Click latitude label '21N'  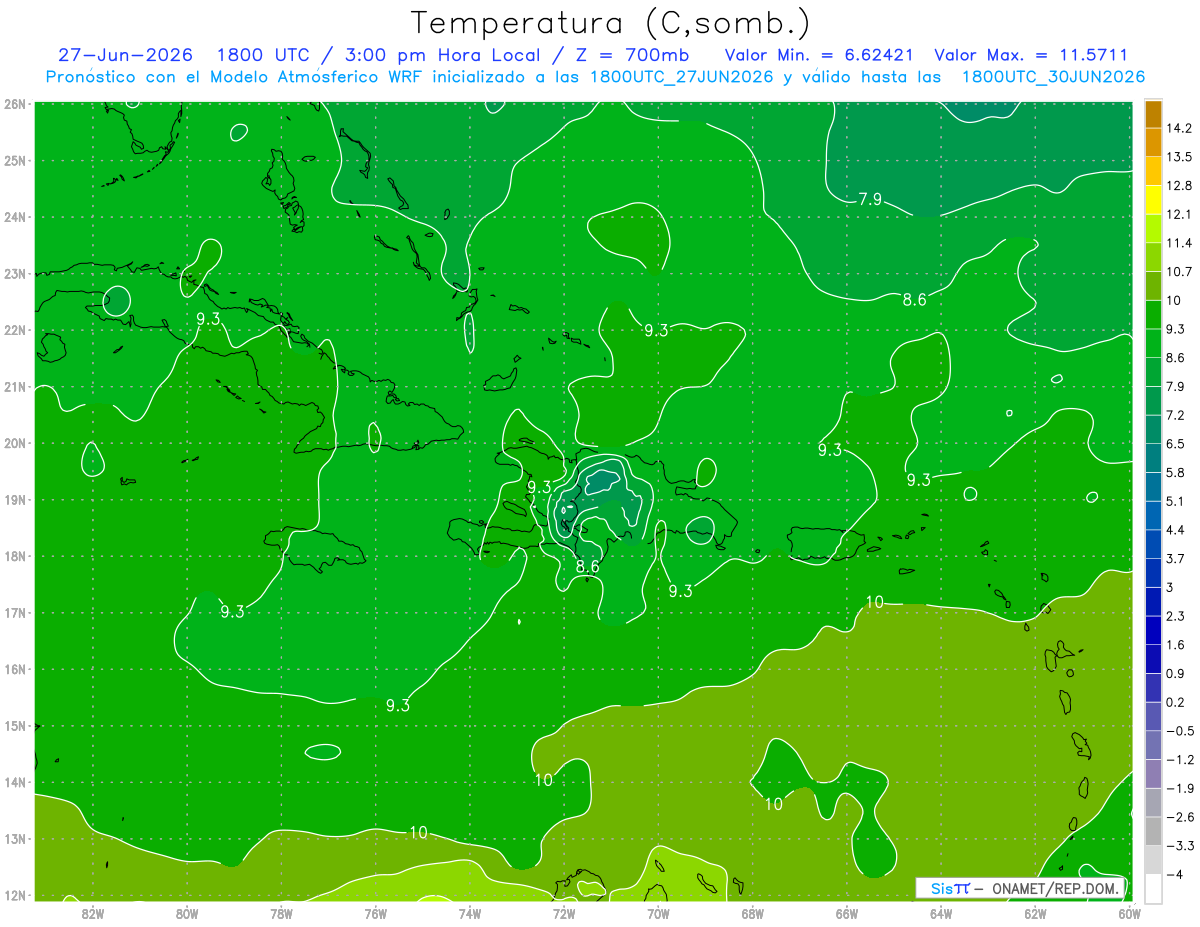[x=15, y=386]
